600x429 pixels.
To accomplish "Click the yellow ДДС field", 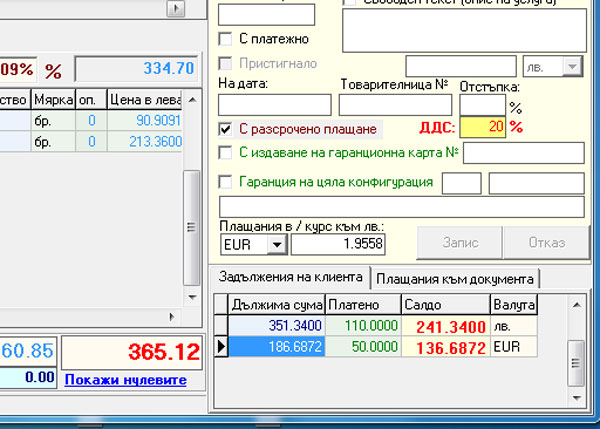I will point(482,128).
